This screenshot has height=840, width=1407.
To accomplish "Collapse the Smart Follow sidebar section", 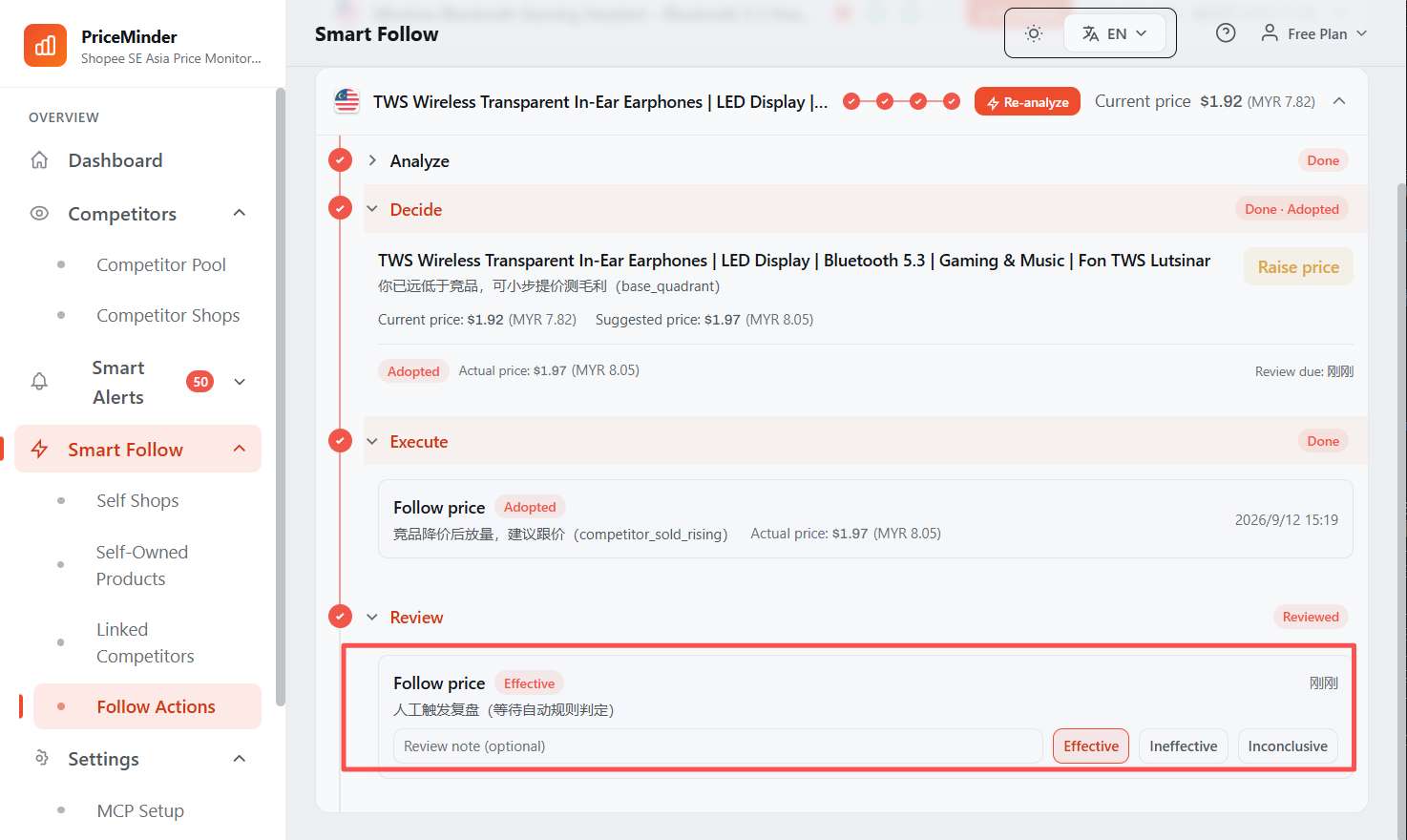I will click(x=240, y=449).
